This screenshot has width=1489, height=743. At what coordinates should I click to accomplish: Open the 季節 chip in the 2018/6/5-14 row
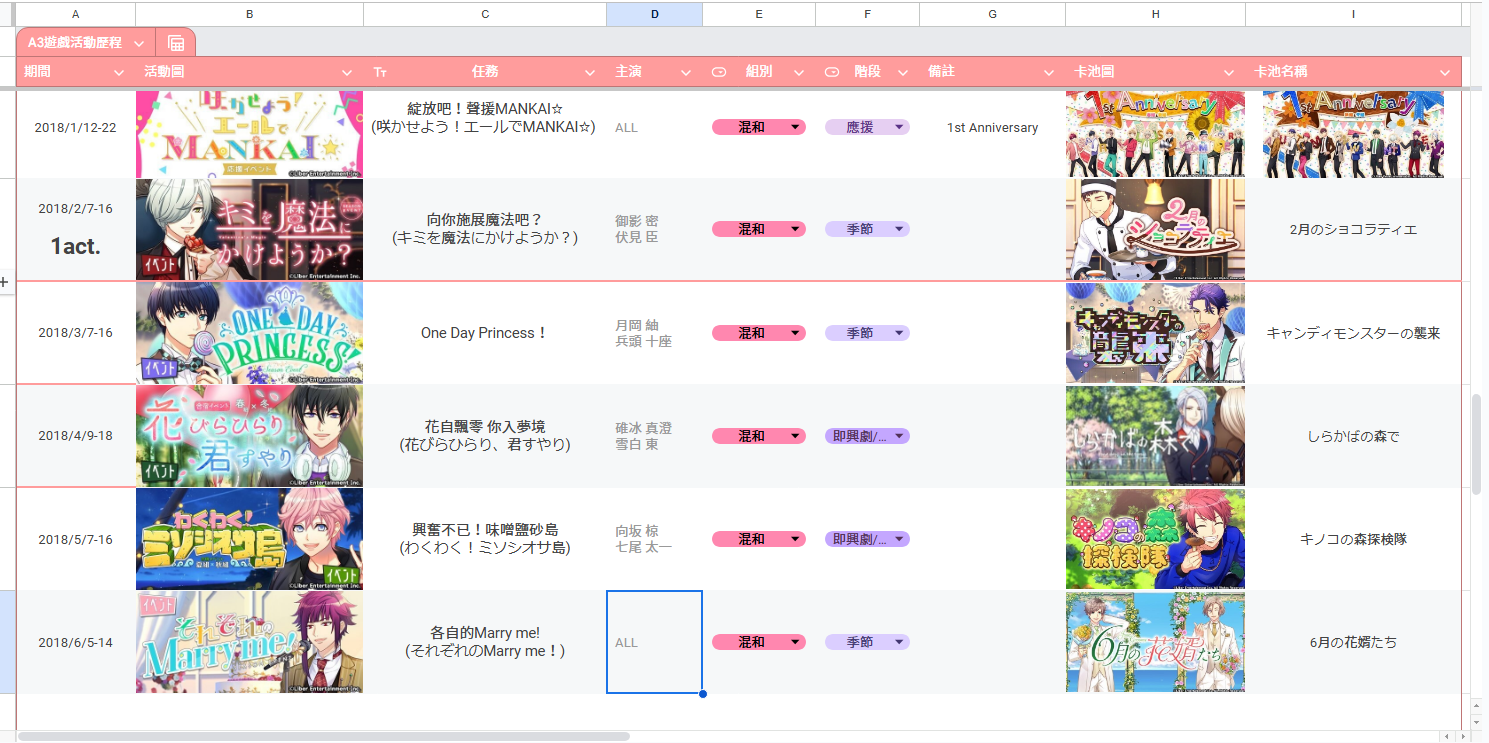click(867, 642)
